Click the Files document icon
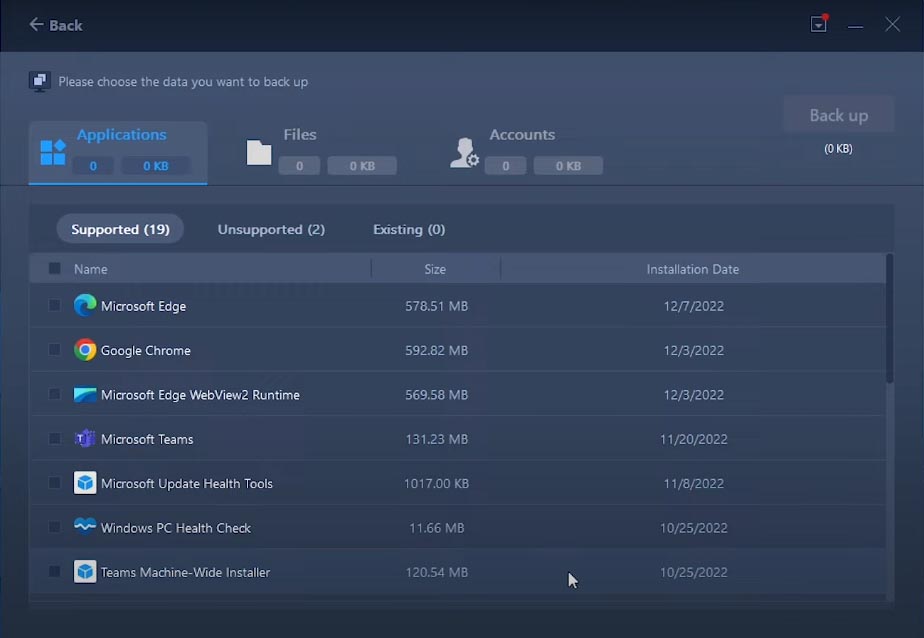This screenshot has height=638, width=924. [259, 153]
